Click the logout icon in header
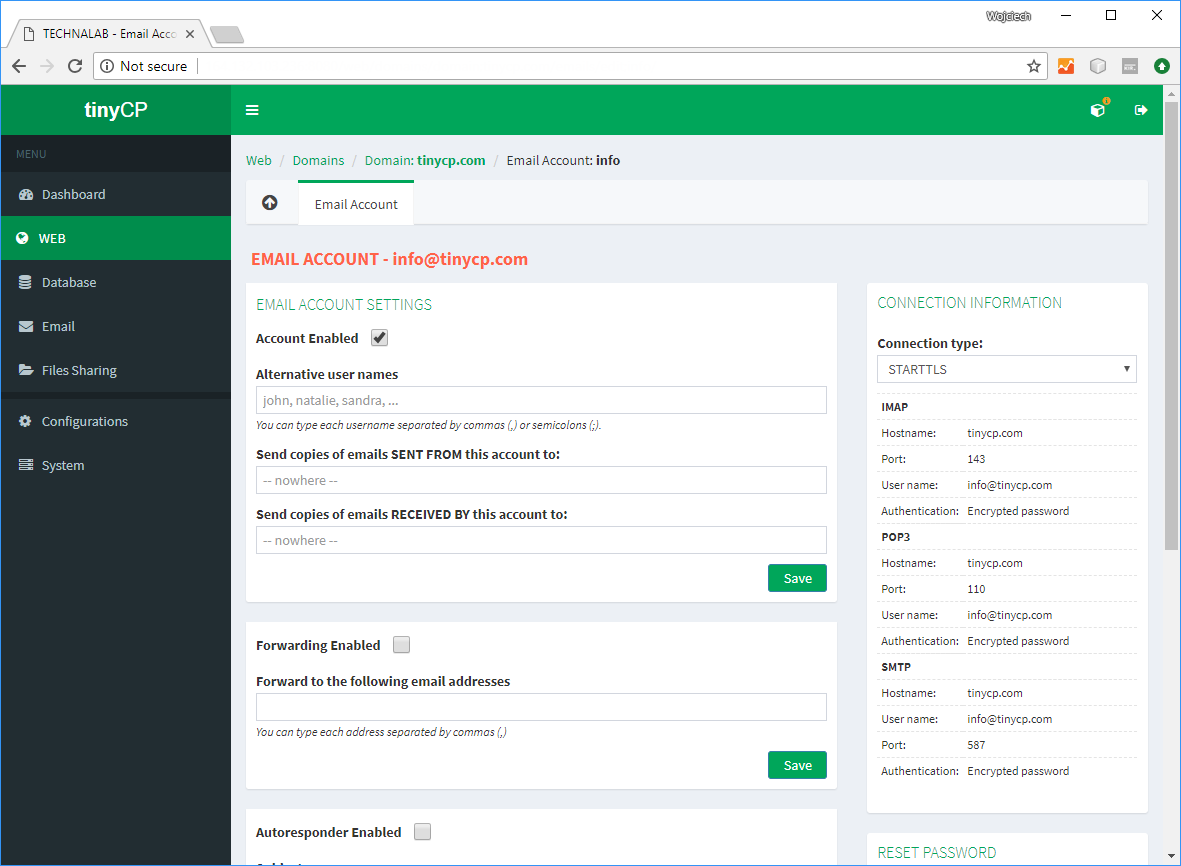Viewport: 1181px width, 866px height. (1141, 110)
